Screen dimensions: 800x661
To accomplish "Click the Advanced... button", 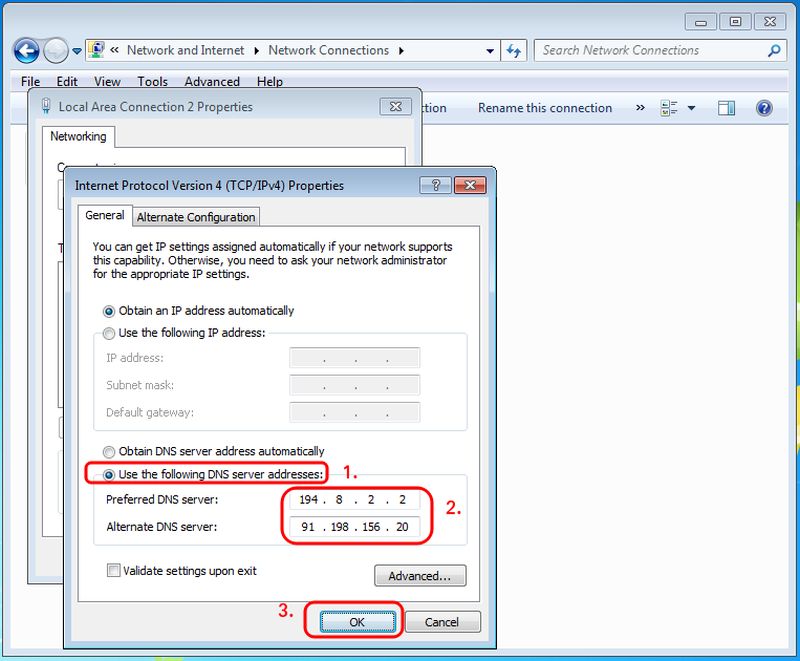I will click(420, 576).
